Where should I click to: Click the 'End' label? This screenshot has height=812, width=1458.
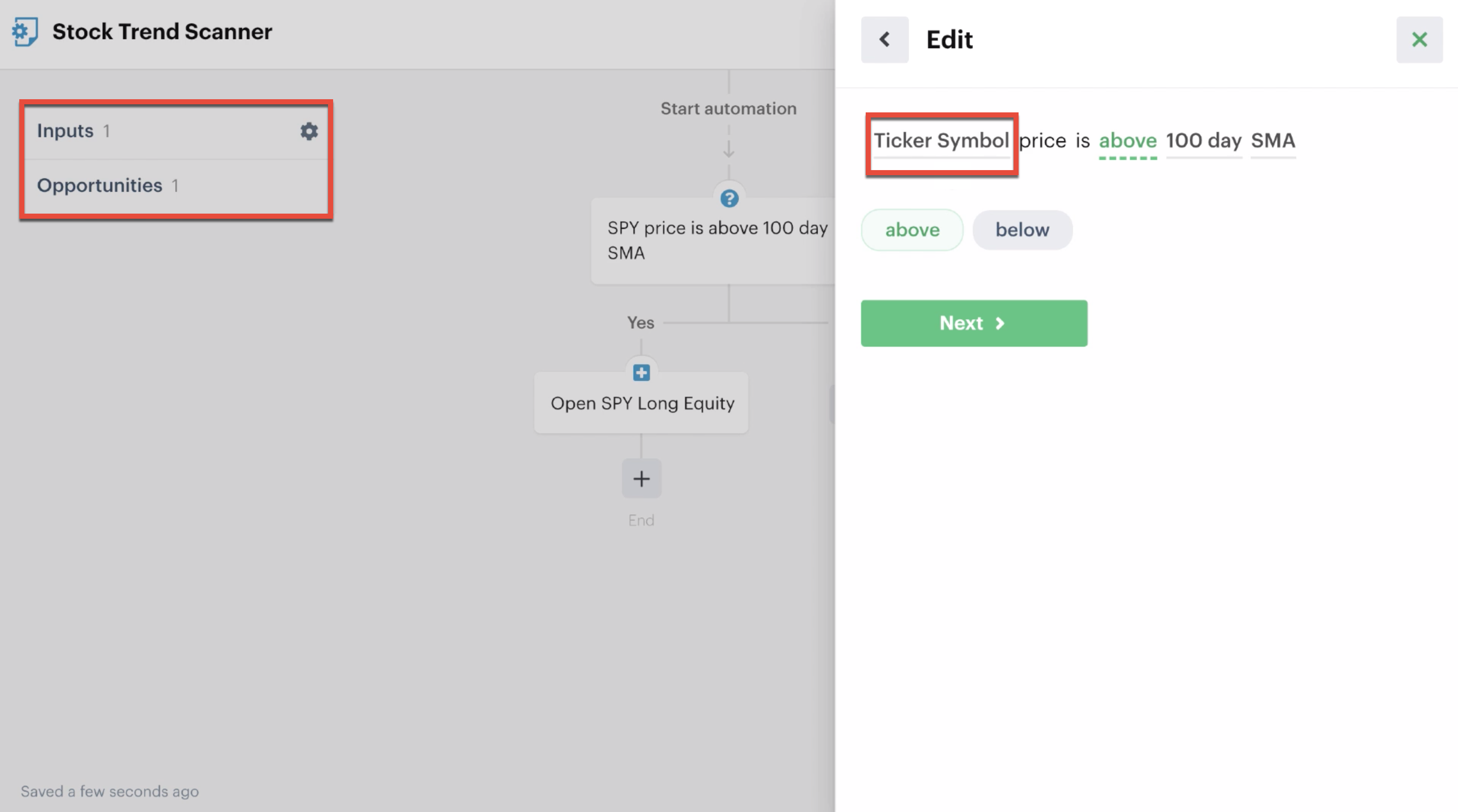641,520
